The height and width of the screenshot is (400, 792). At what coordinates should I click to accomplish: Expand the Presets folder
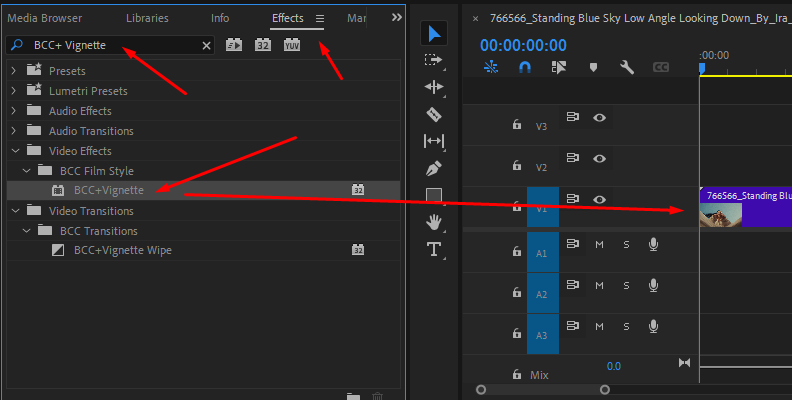click(x=14, y=71)
